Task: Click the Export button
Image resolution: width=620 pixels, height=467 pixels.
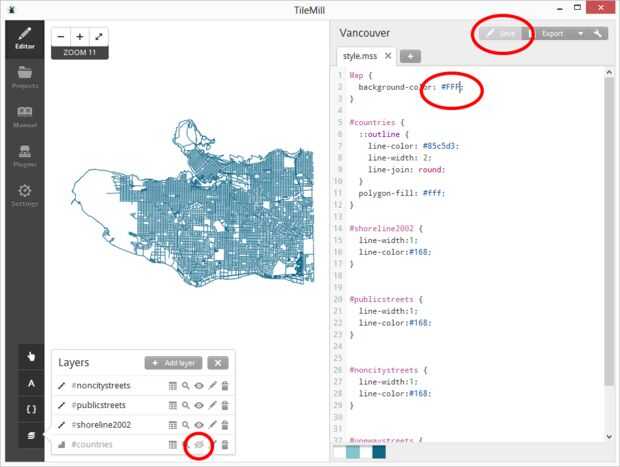Action: pos(552,34)
